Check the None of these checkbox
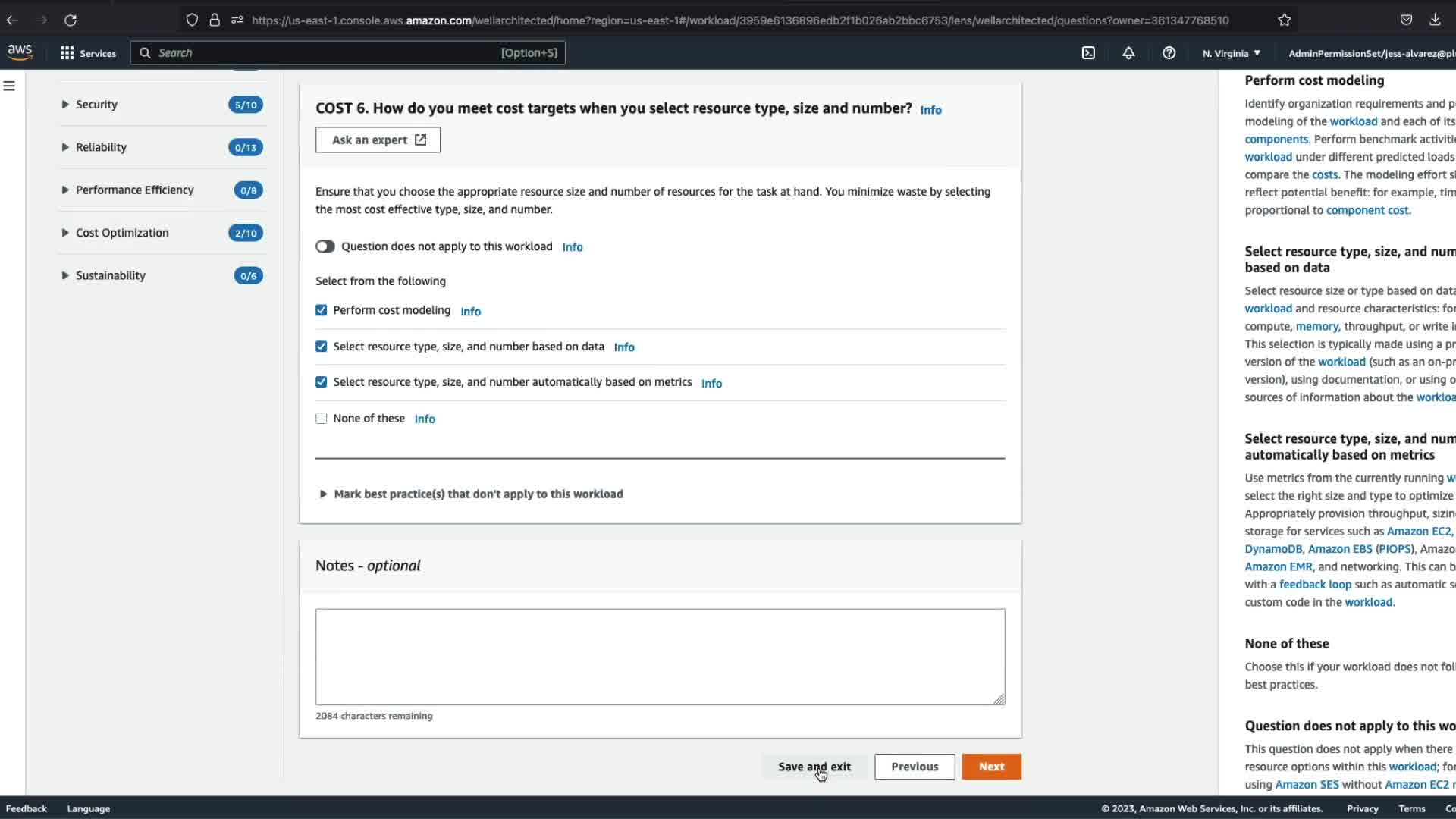Image resolution: width=1456 pixels, height=819 pixels. [322, 419]
